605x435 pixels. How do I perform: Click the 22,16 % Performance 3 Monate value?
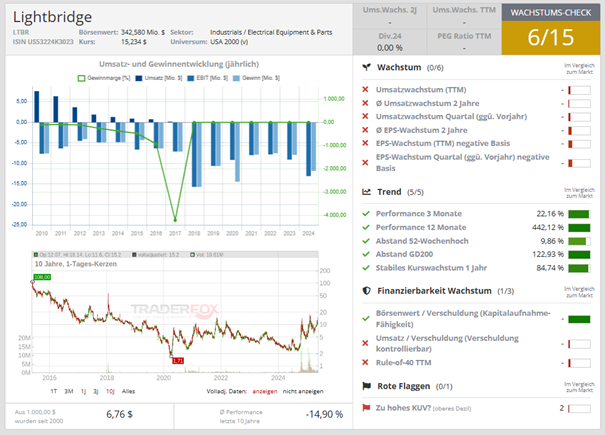(550, 214)
